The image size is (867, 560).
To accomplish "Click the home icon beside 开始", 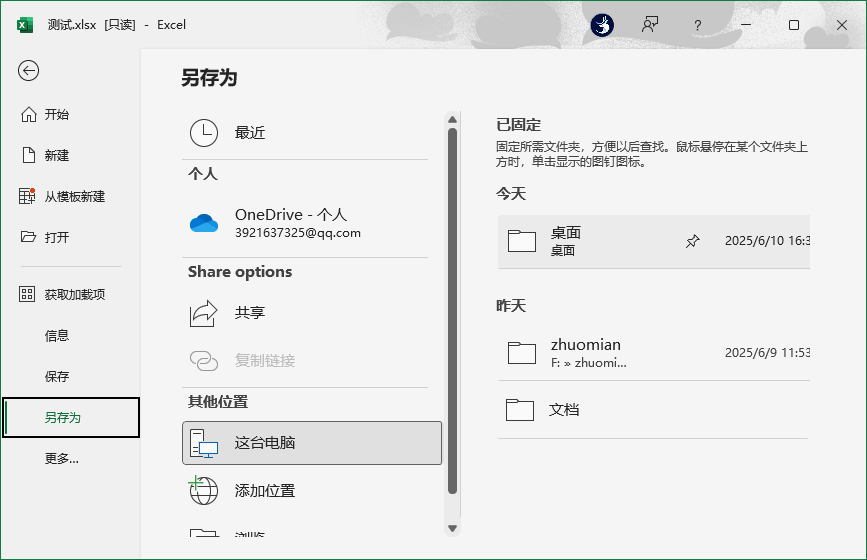I will coord(28,114).
